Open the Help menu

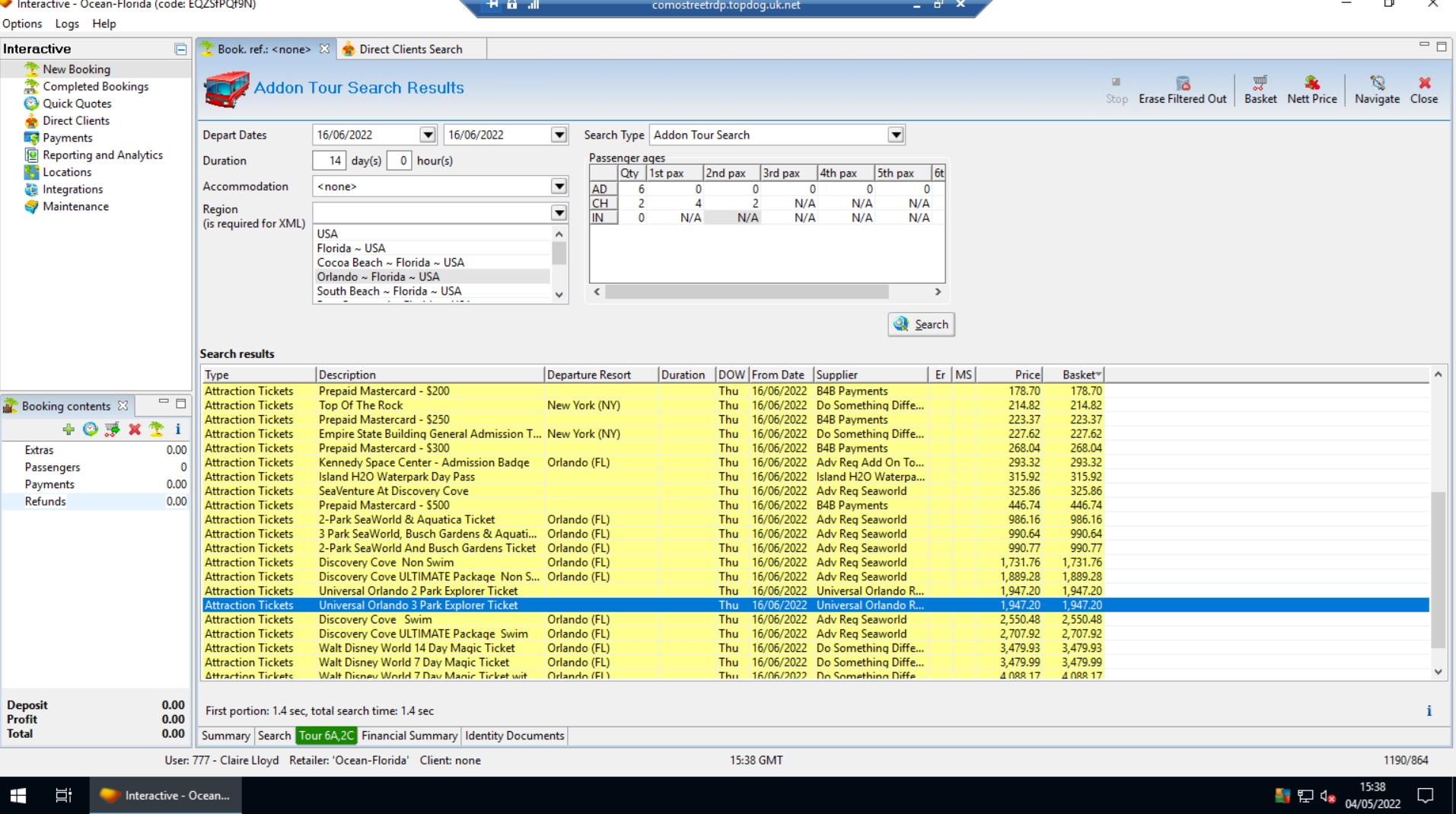coord(104,24)
